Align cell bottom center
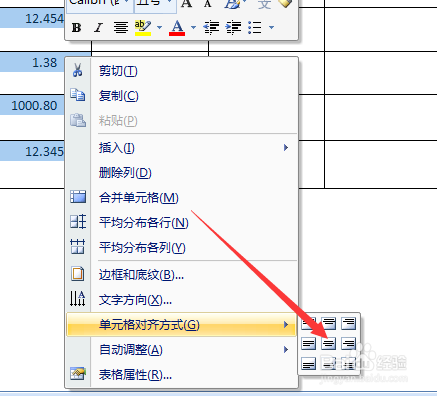 click(329, 363)
